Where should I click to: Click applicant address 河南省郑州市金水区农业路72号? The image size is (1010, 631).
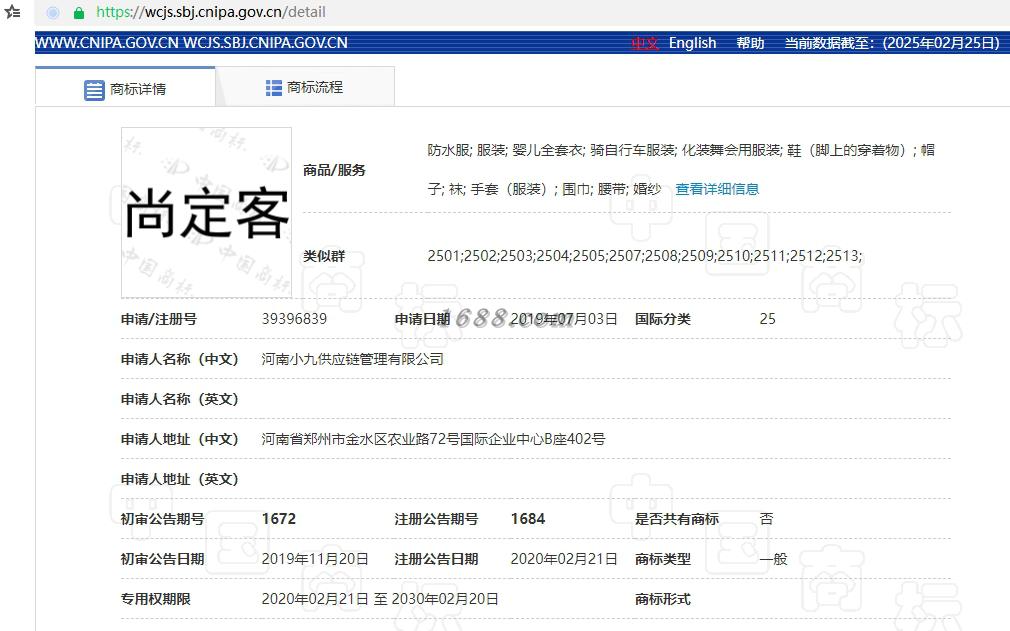[x=361, y=439]
